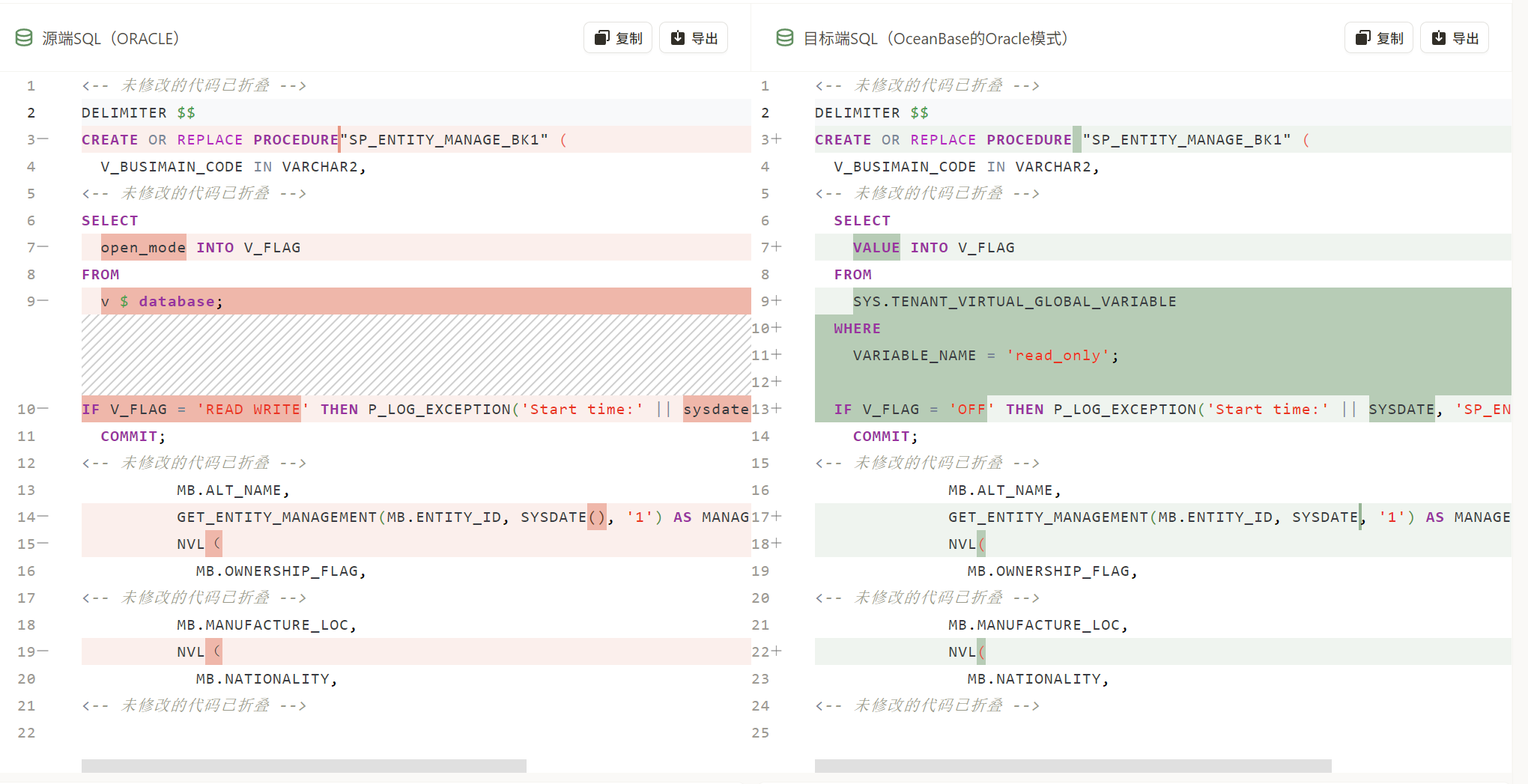This screenshot has height=784, width=1528.
Task: Click MB.MANUFACTURE_LOC in target line 21
Action: pos(1034,625)
